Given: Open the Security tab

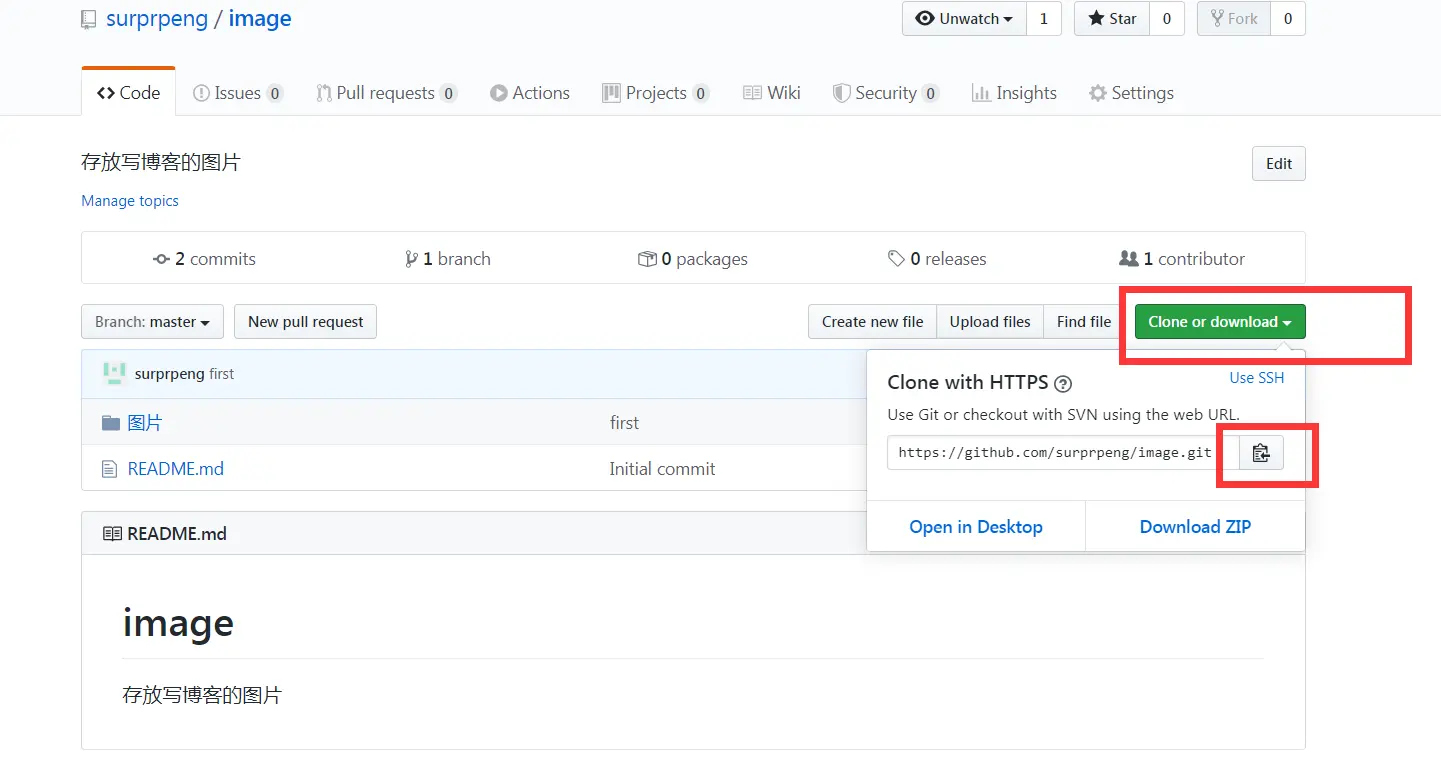Looking at the screenshot, I should 886,93.
